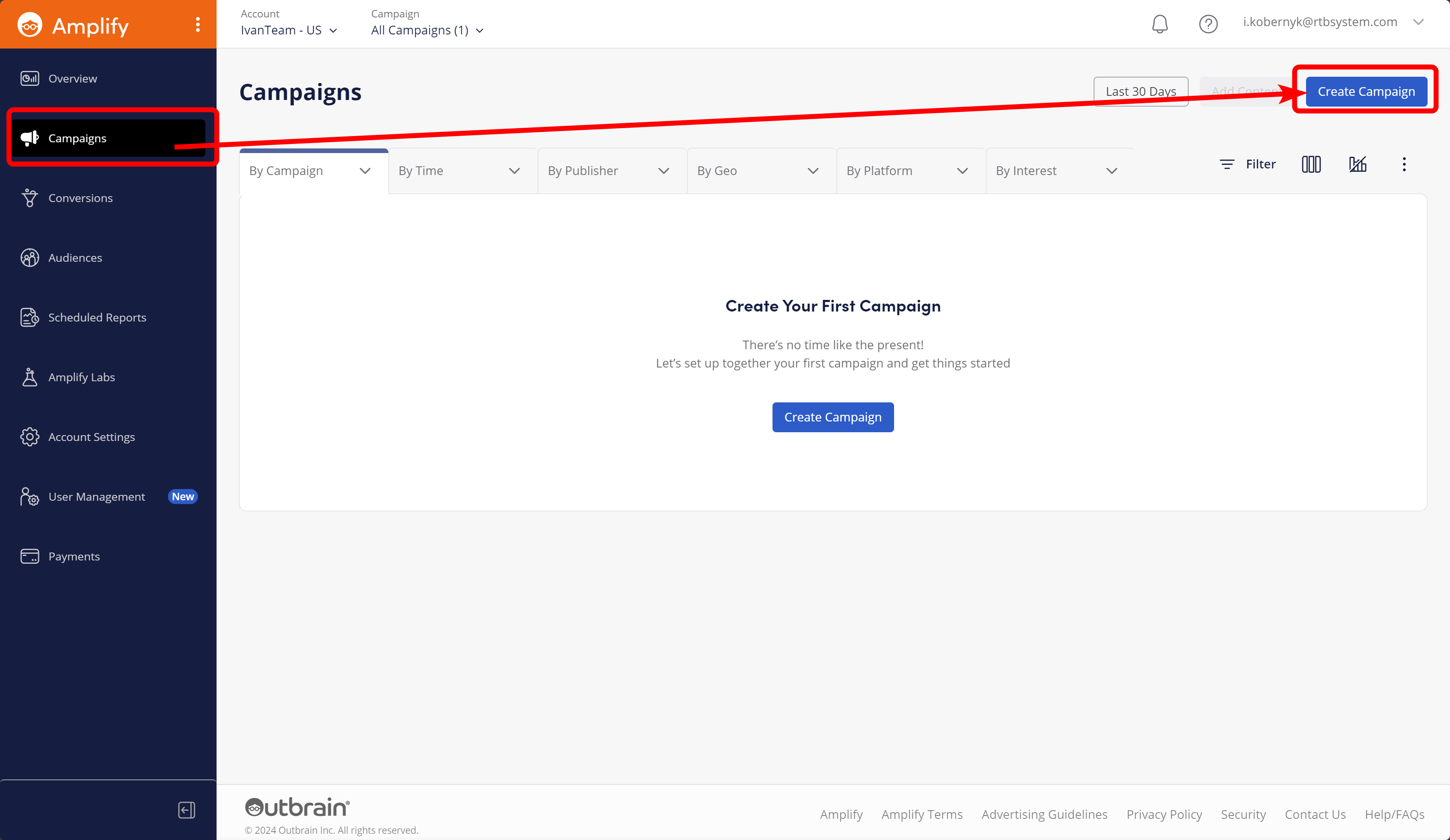Open the Last 30 Days date range
Viewport: 1450px width, 840px height.
pos(1141,92)
